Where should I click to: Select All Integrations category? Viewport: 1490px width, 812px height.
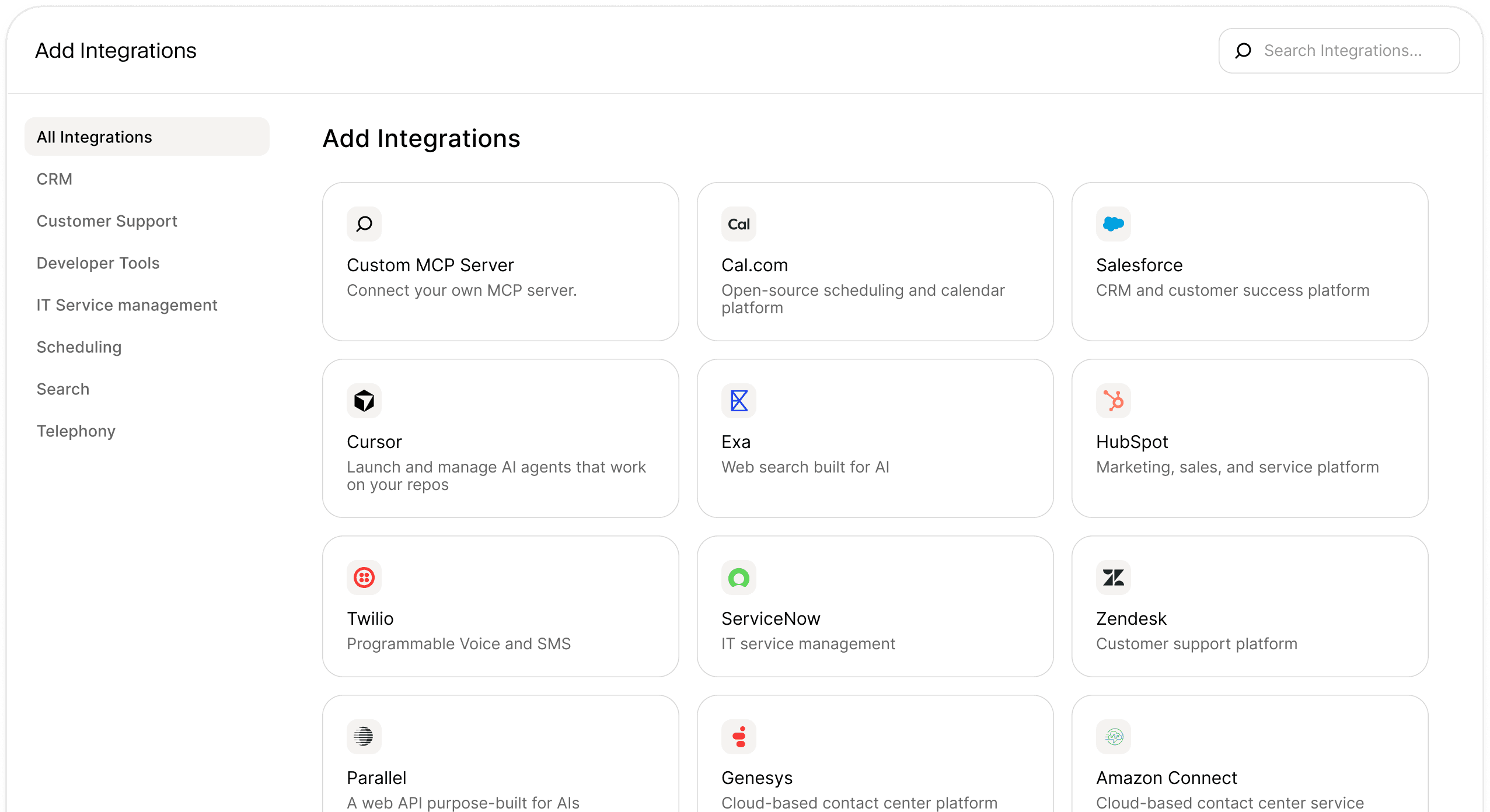coord(147,137)
